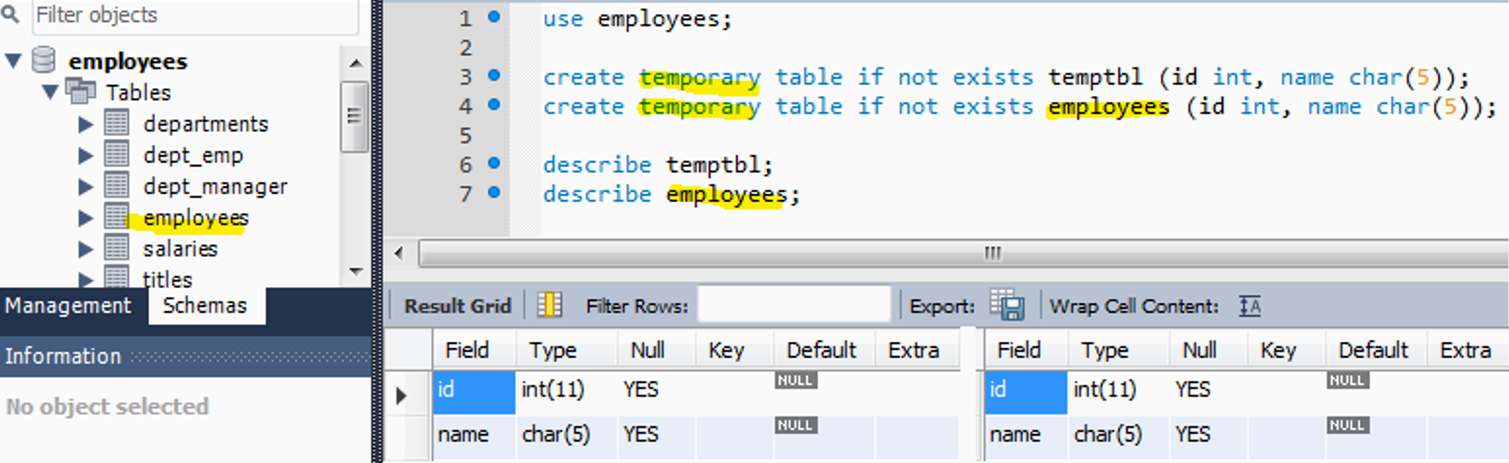Screen dimensions: 1509x463
Task: Click the Filter Rows input field
Action: (x=794, y=305)
